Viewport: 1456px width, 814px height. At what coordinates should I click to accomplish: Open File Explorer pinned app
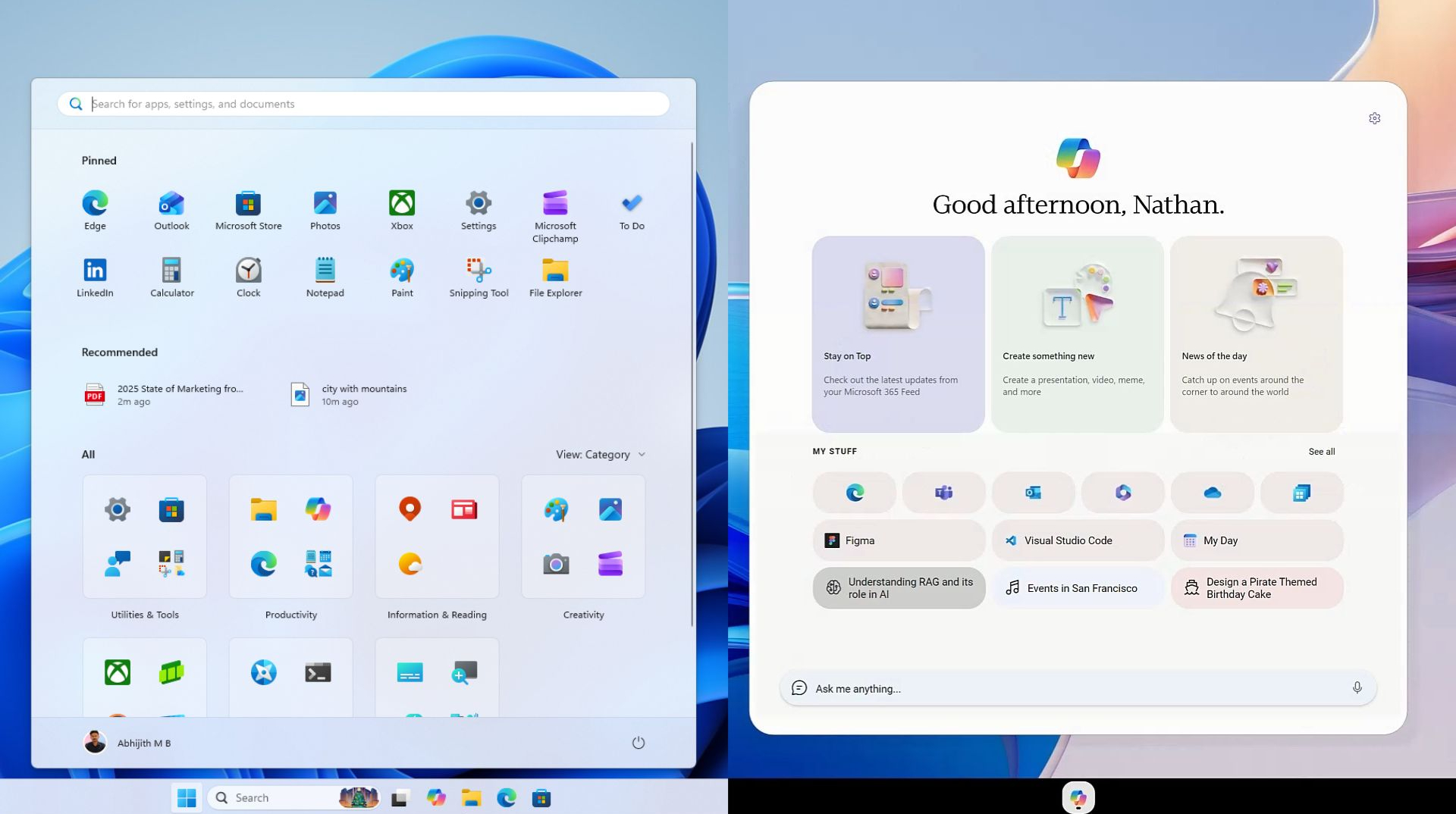(555, 277)
